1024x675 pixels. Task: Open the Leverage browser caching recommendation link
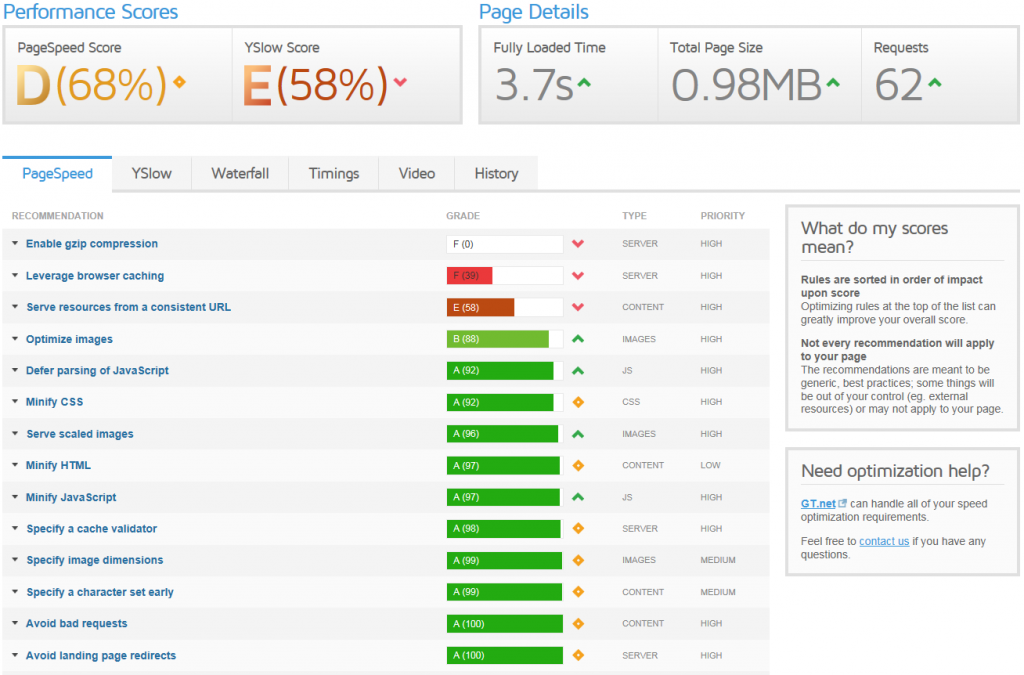pos(95,275)
